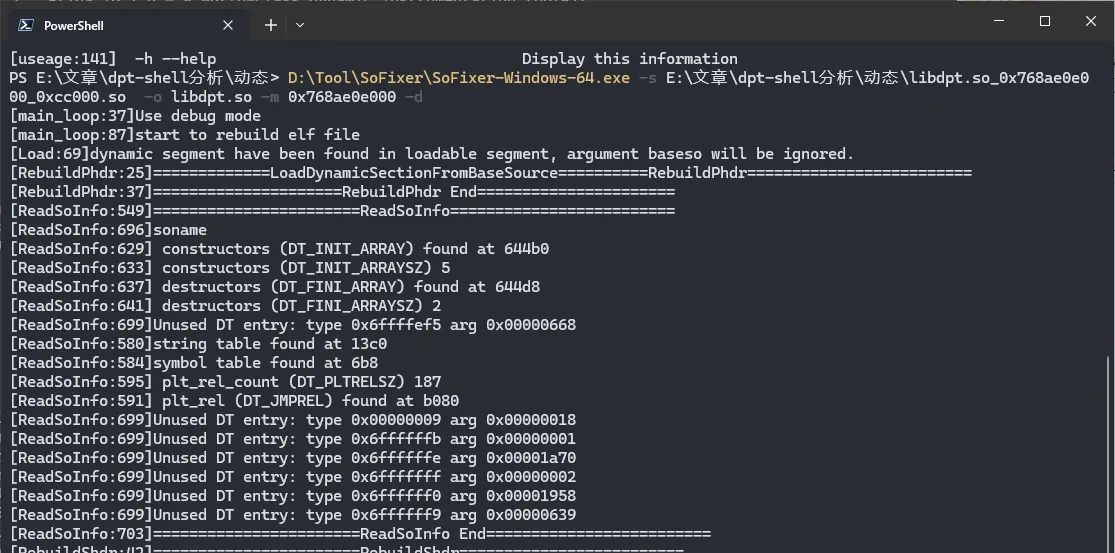Open a new tab with the plus button
The width and height of the screenshot is (1115, 553).
270,25
